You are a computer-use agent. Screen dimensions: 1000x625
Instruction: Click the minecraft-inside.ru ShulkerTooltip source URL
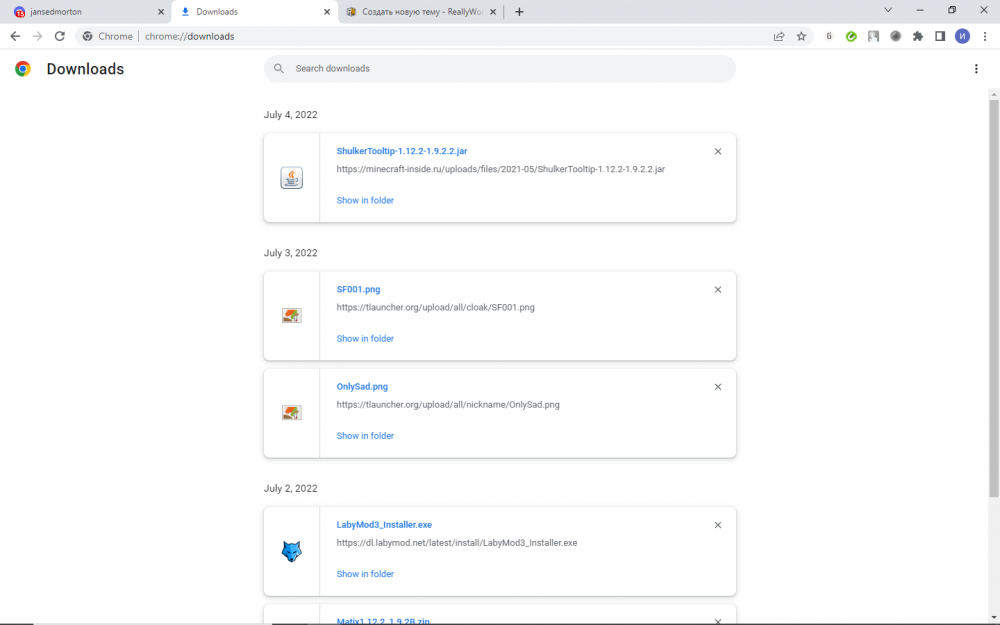click(501, 169)
